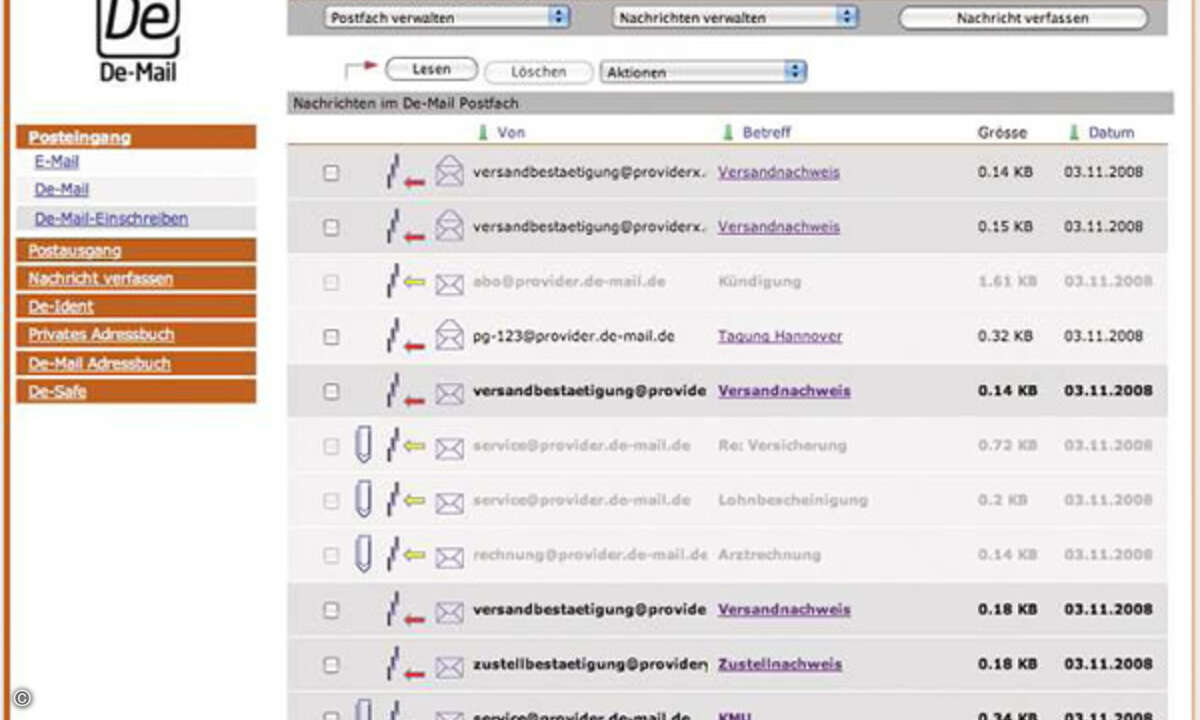Click the red arrow icon for Tagung Hannover

[414, 345]
